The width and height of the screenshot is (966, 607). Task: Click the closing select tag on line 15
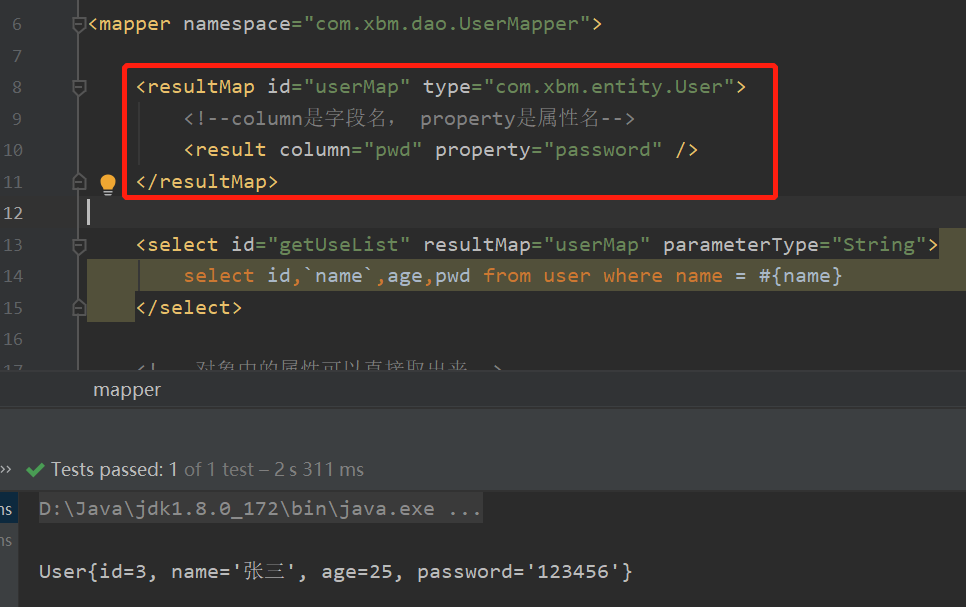(189, 308)
